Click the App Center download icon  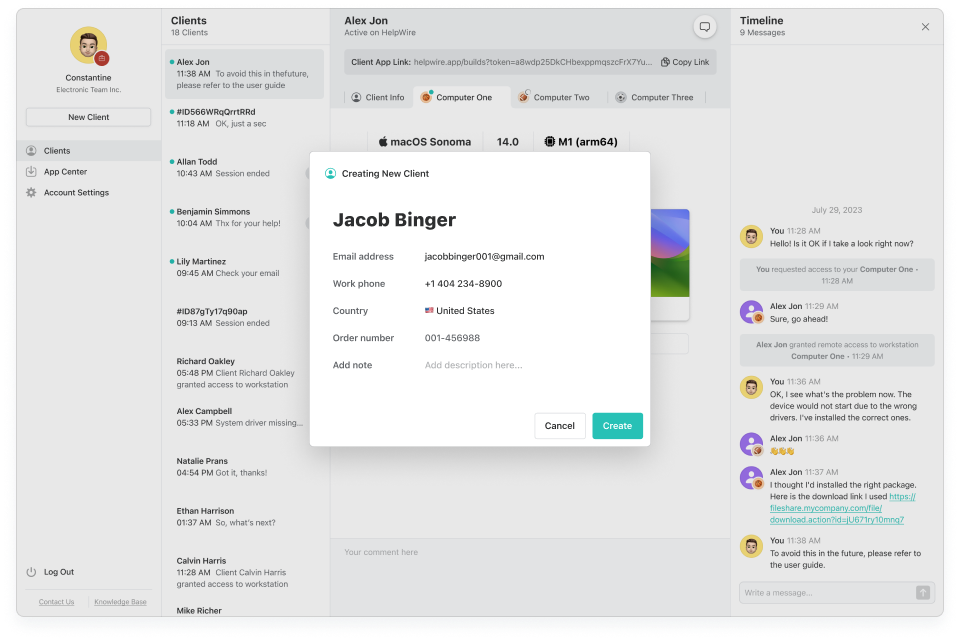point(31,171)
